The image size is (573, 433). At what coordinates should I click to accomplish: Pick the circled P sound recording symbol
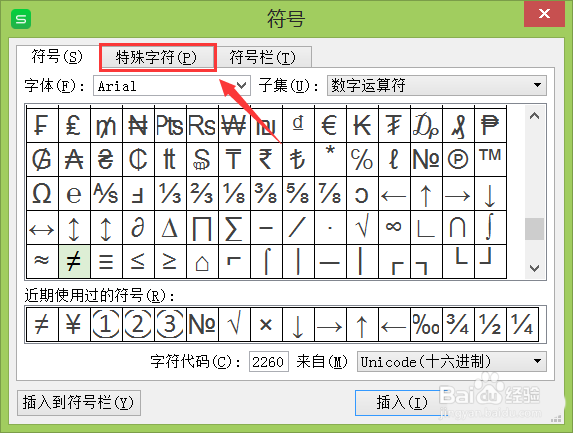tap(458, 160)
